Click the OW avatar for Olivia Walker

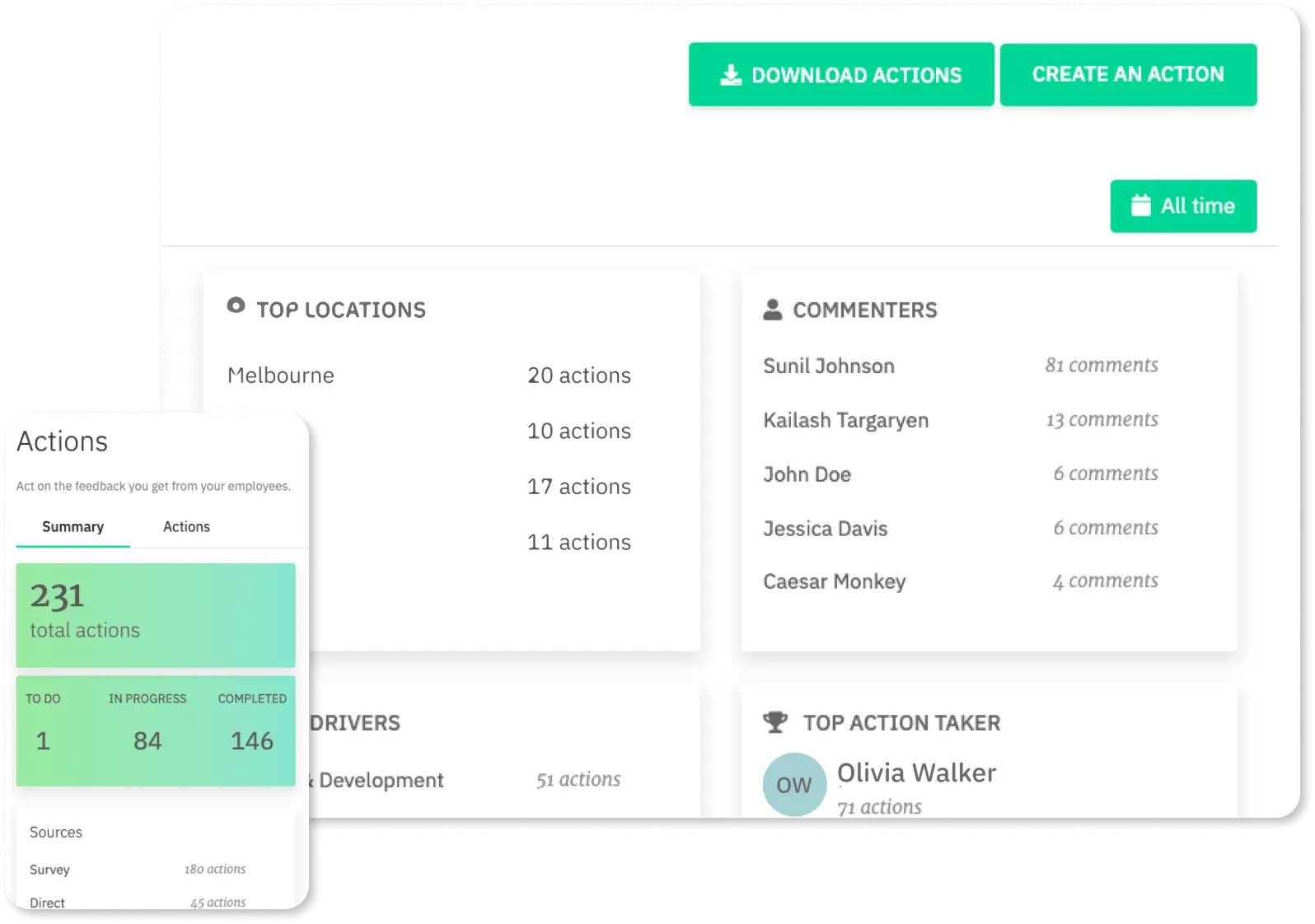point(794,785)
